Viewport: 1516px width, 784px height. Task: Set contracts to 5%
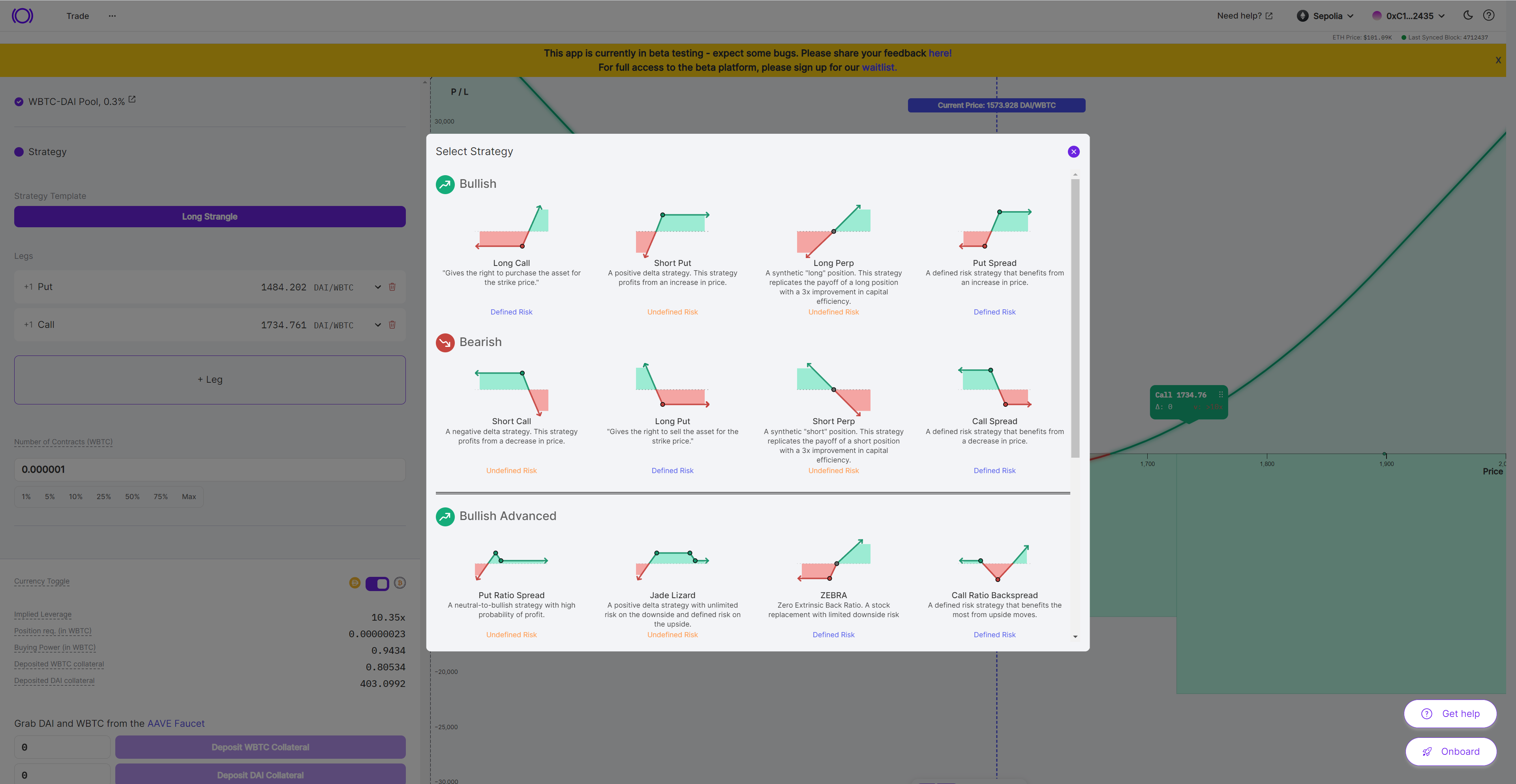(x=50, y=496)
